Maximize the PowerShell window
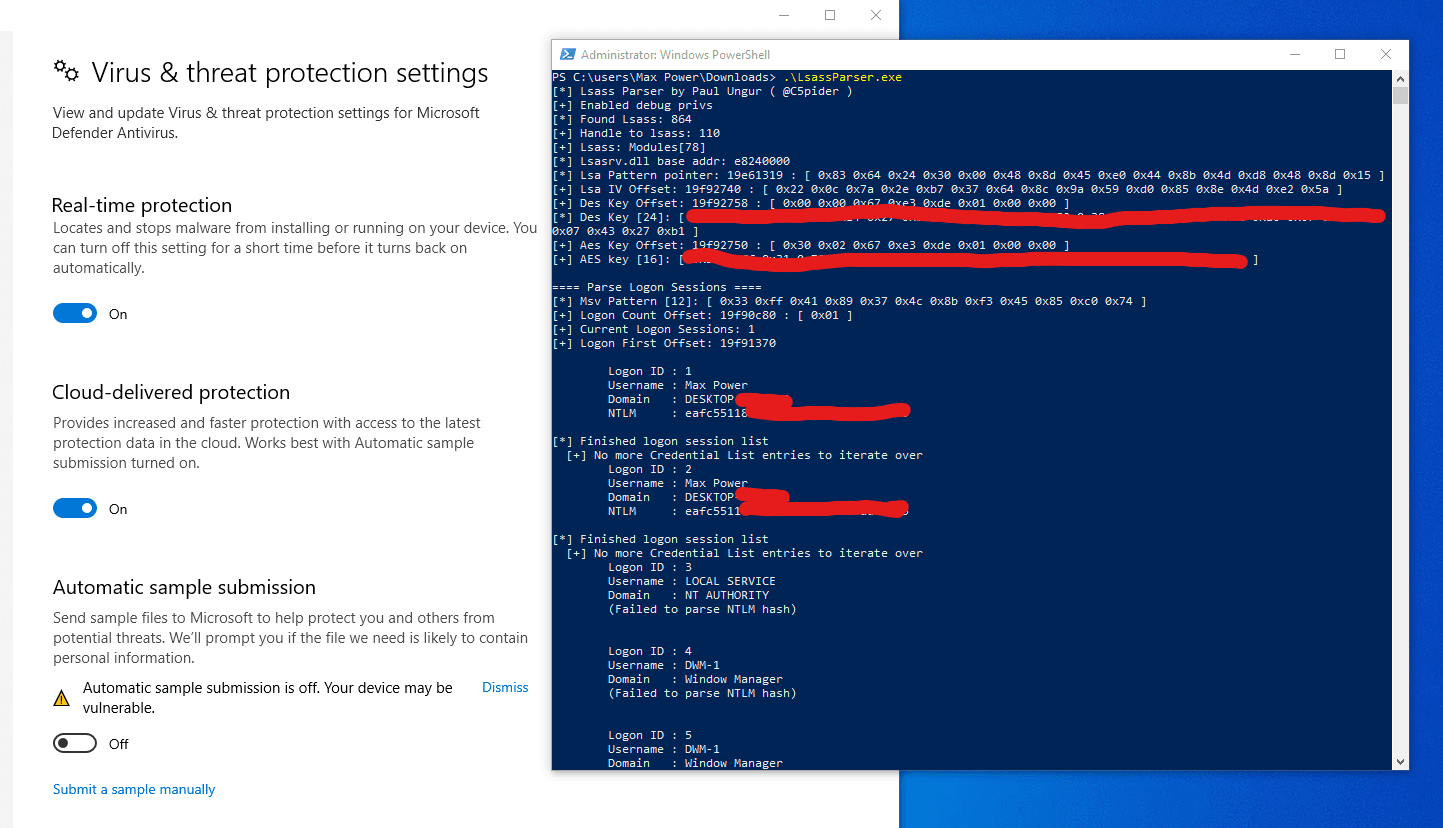The image size is (1443, 828). 1340,55
